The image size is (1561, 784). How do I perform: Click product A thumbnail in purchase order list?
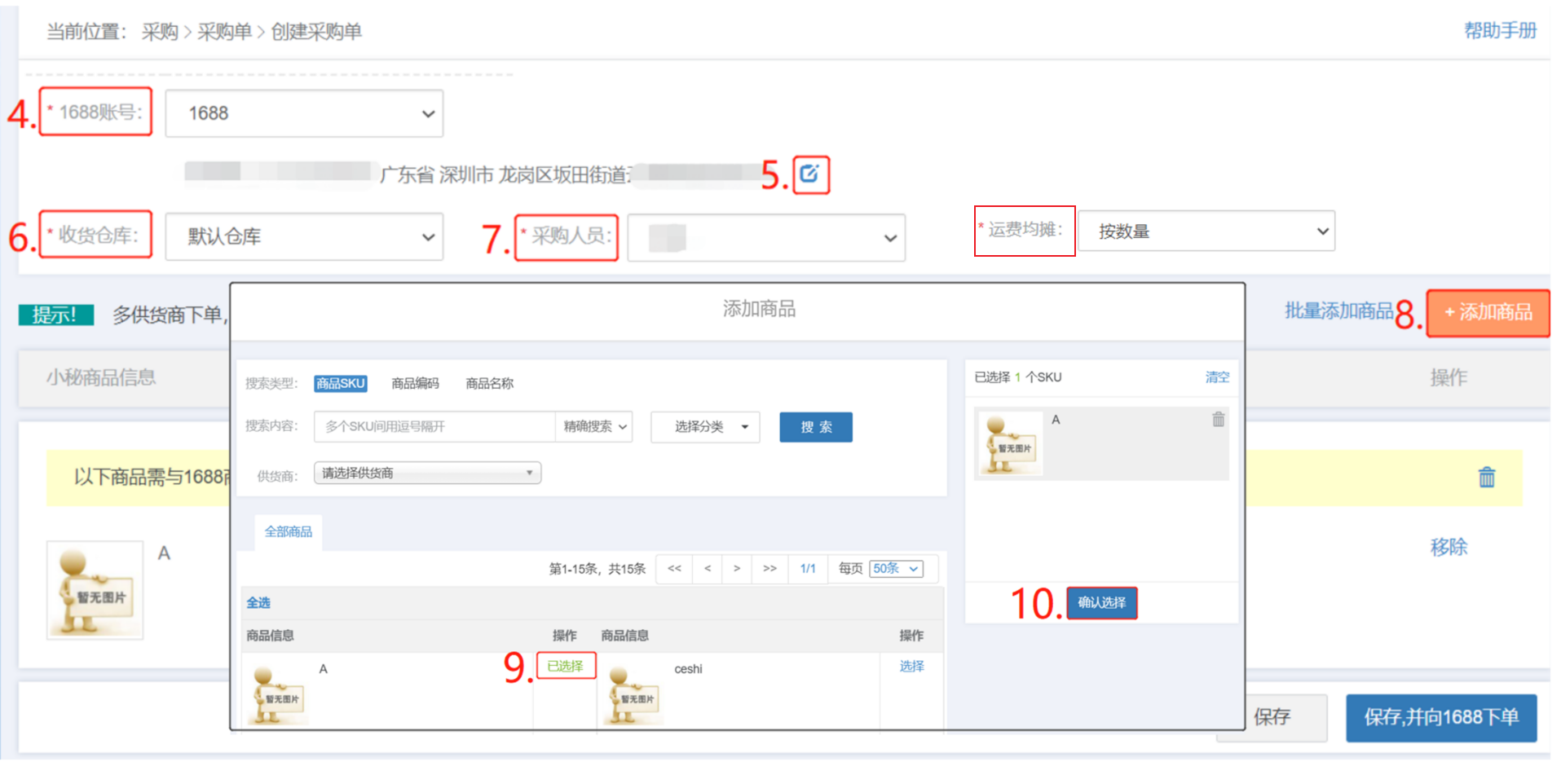(95, 591)
